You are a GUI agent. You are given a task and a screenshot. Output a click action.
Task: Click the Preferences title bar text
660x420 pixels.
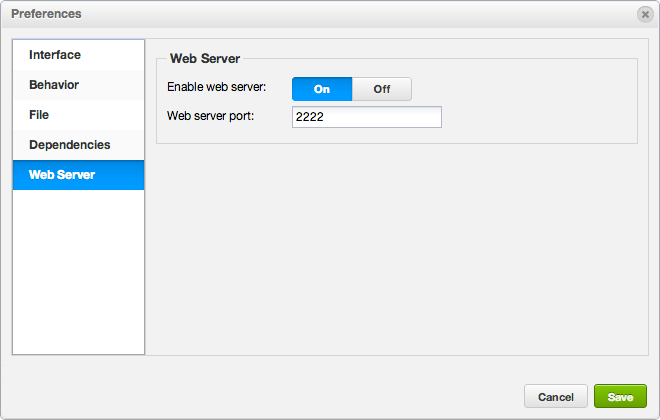[x=46, y=14]
